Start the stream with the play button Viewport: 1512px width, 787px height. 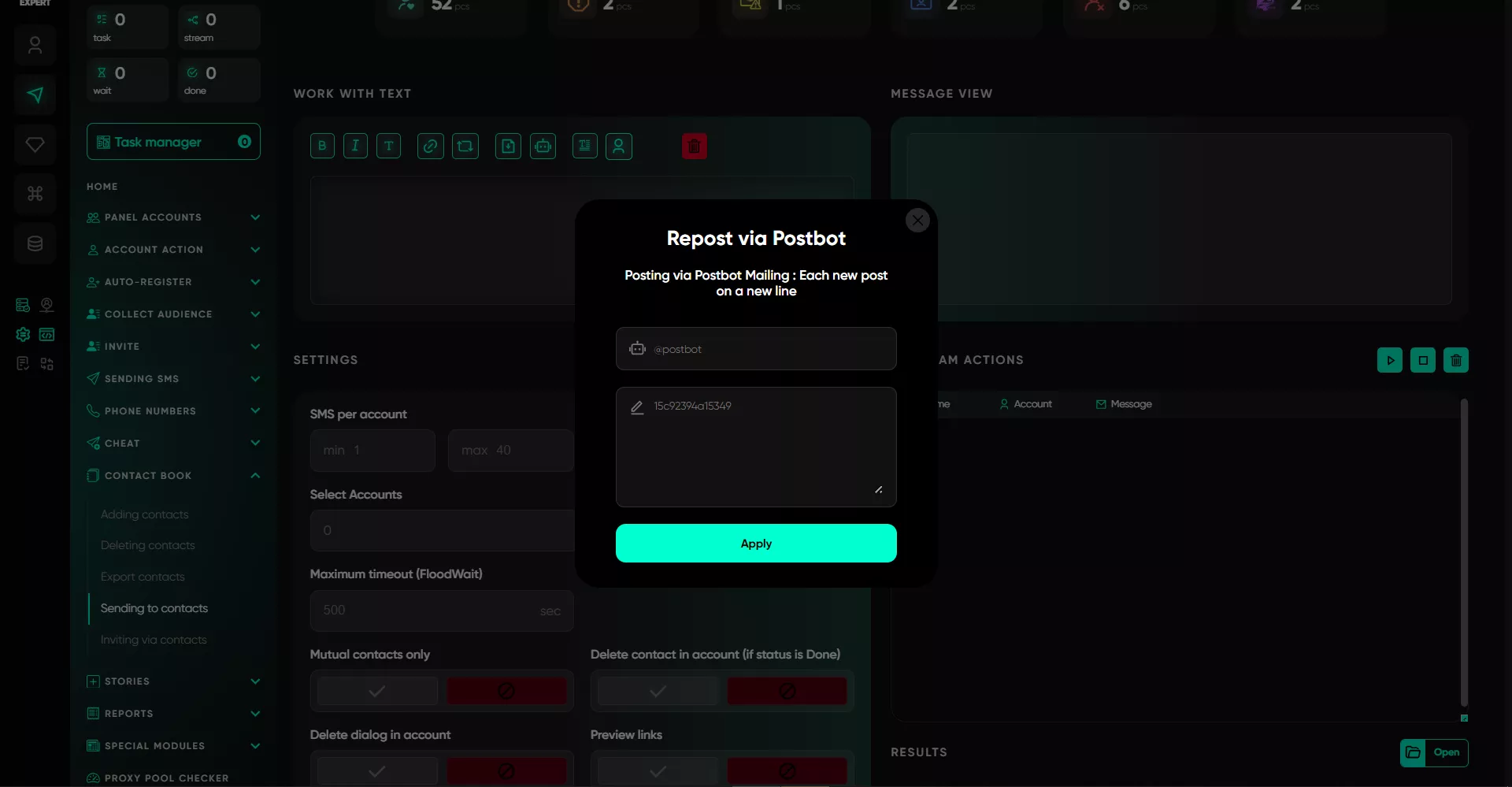[x=1390, y=360]
